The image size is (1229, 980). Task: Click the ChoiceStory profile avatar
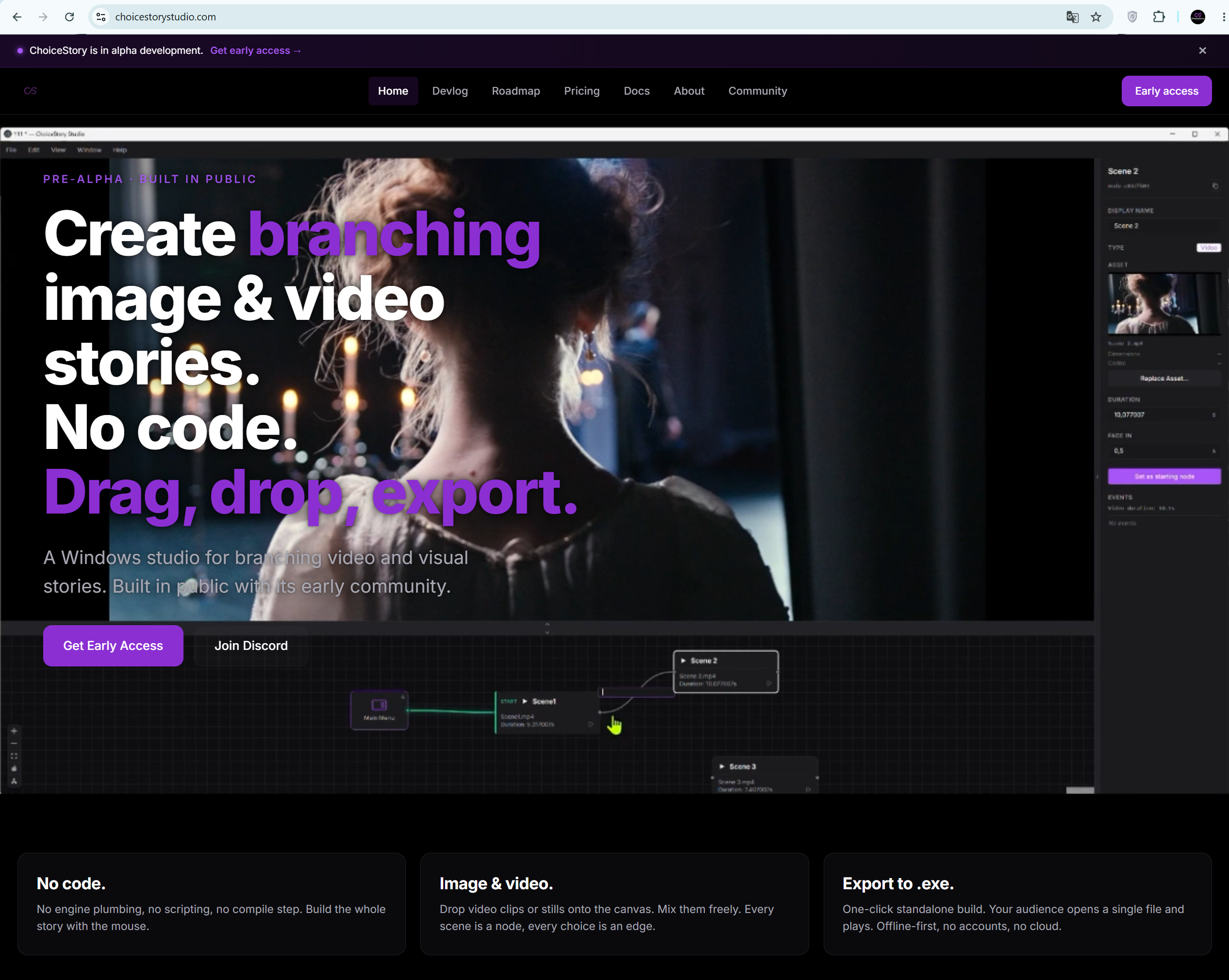(x=1197, y=17)
